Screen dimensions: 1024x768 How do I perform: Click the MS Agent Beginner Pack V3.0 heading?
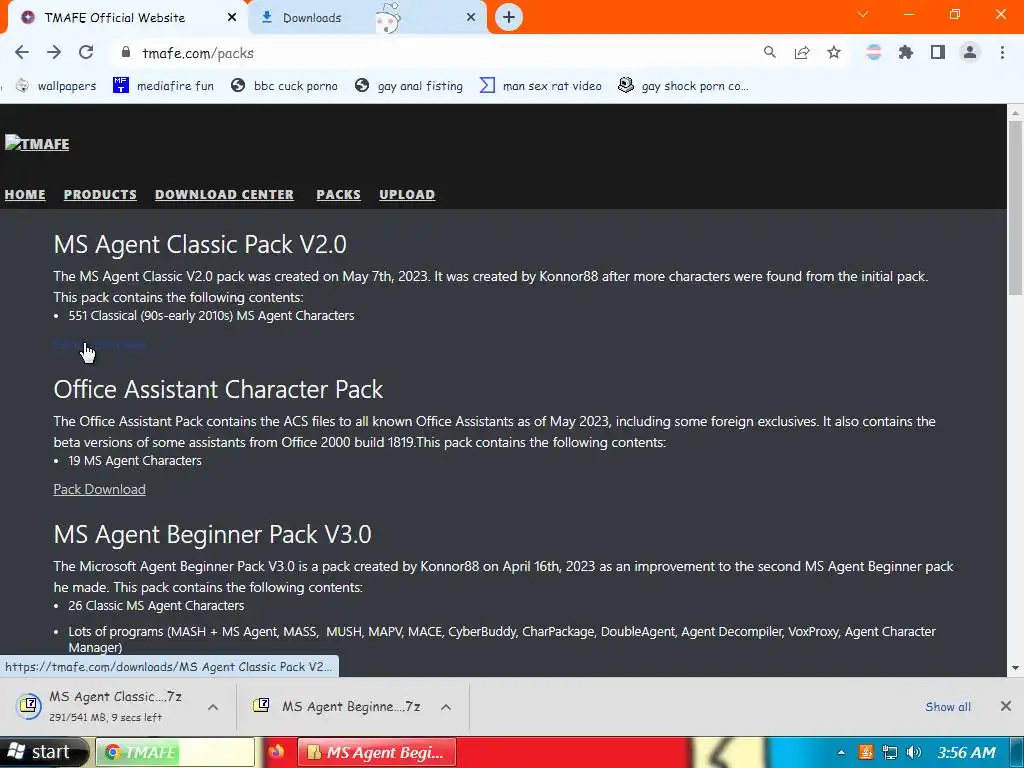tap(212, 534)
